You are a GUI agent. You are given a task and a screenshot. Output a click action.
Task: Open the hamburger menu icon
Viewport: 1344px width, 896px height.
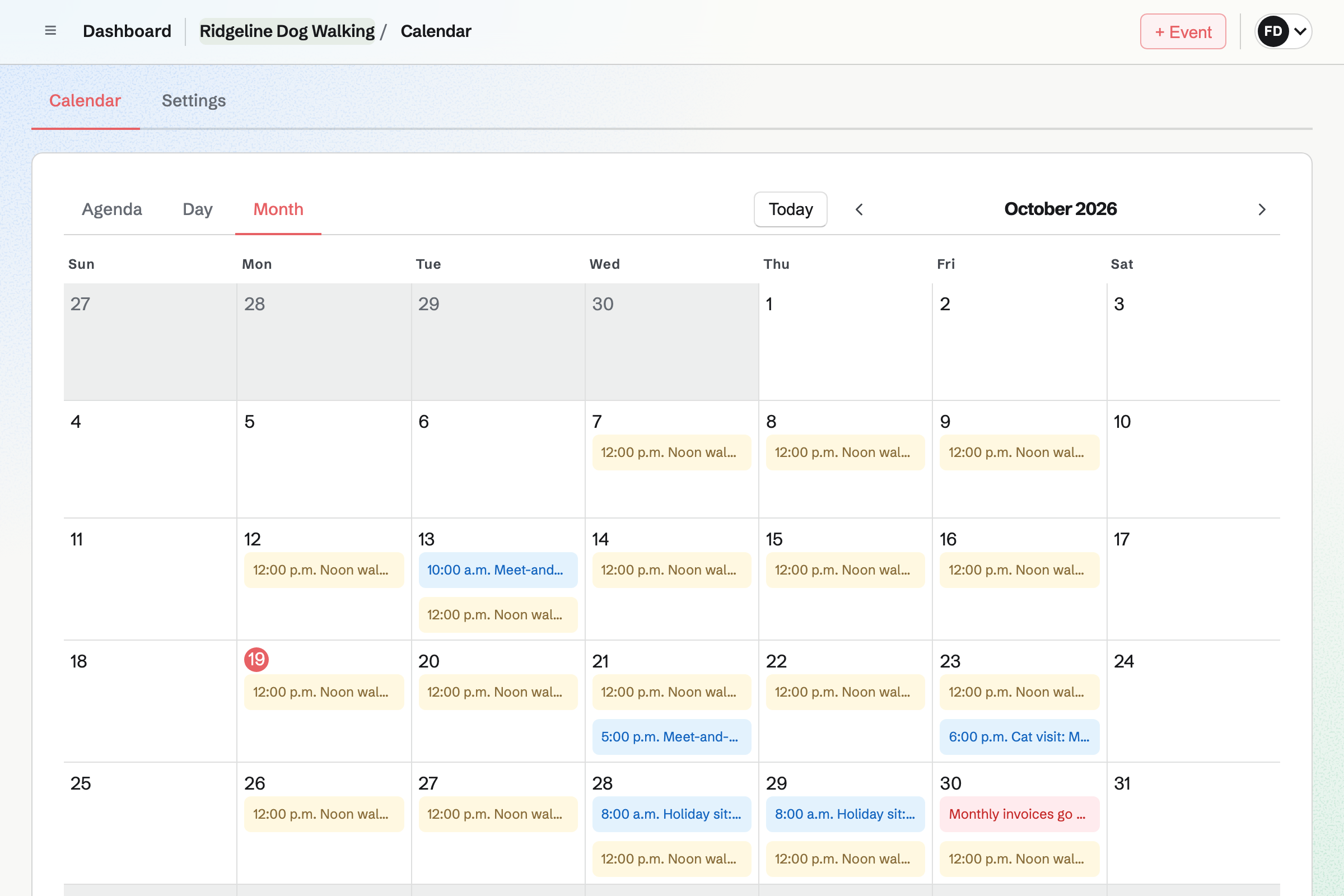tap(50, 31)
